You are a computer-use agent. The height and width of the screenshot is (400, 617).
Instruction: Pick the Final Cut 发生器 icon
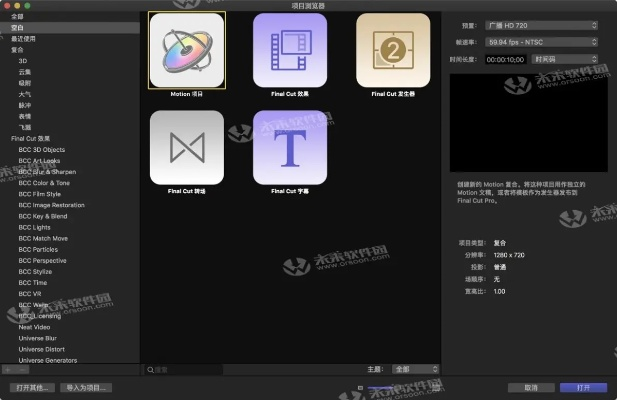(393, 51)
